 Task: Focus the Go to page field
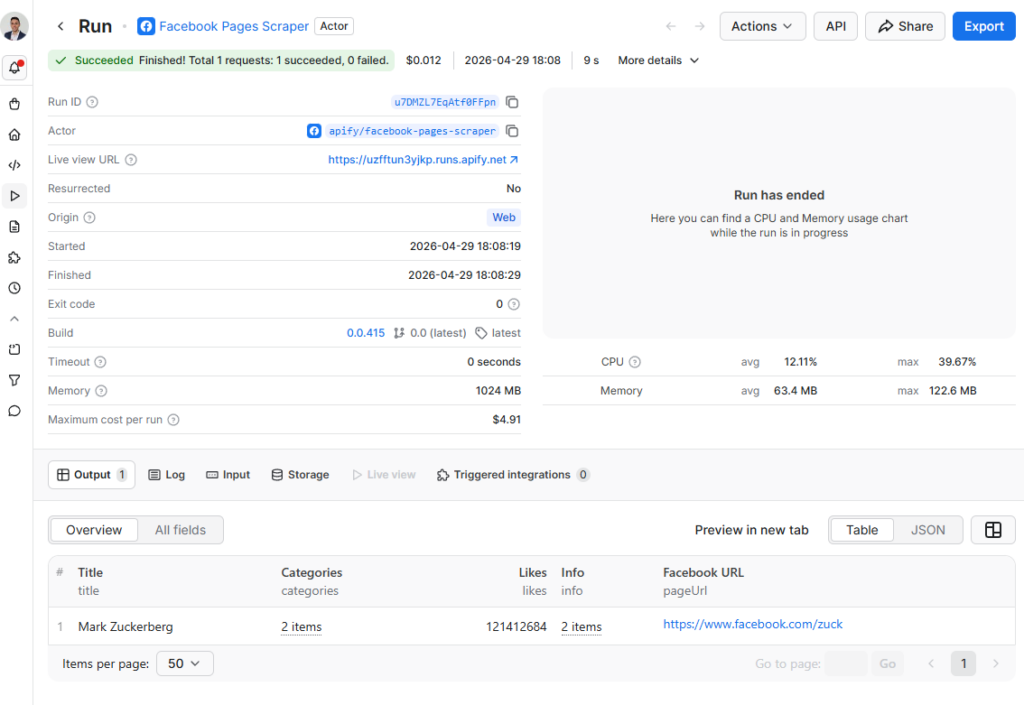(x=846, y=664)
